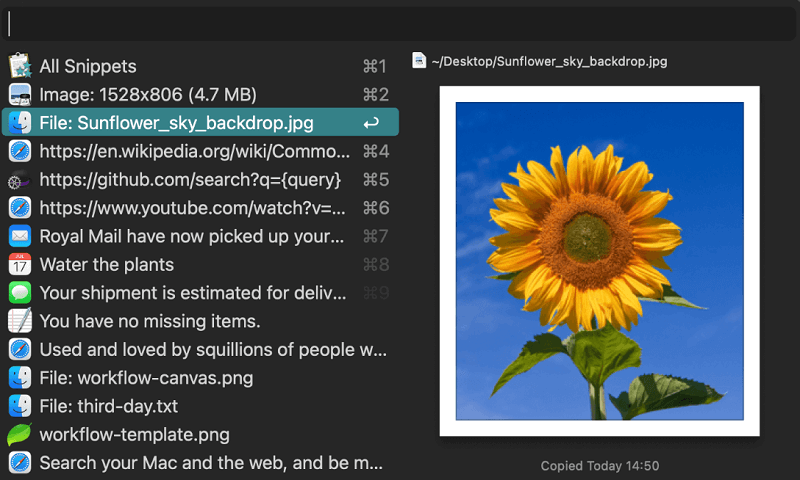Click the ⌘1 shortcut label
This screenshot has width=800, height=480.
click(x=375, y=66)
